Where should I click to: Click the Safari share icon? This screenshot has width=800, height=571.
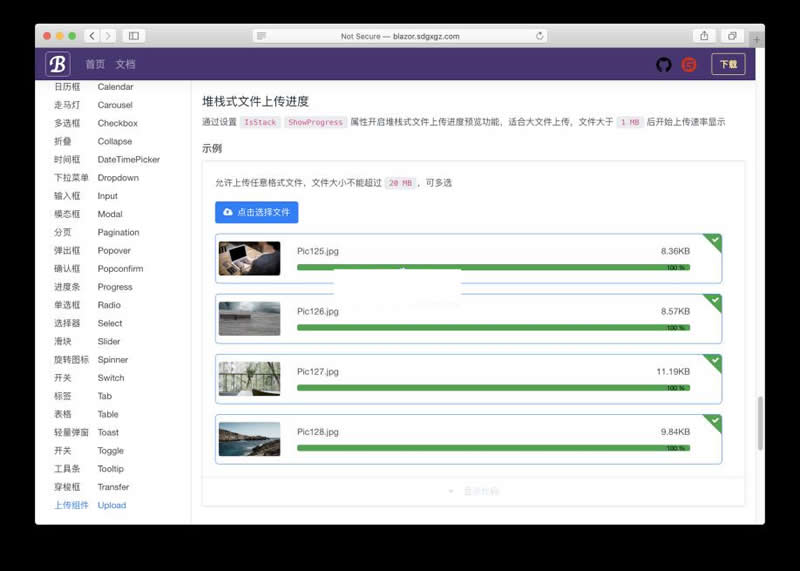click(x=704, y=36)
